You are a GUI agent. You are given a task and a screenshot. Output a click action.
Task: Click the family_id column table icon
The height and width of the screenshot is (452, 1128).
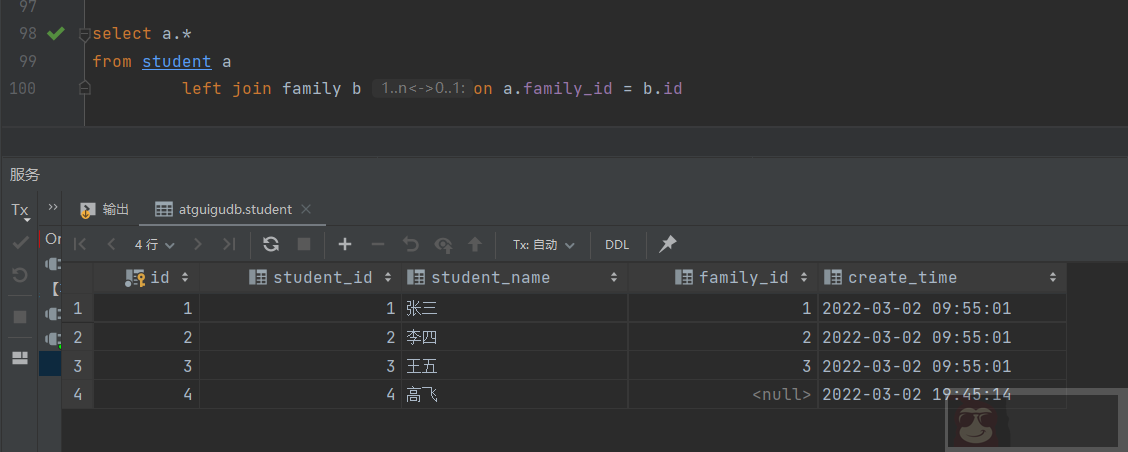[684, 277]
